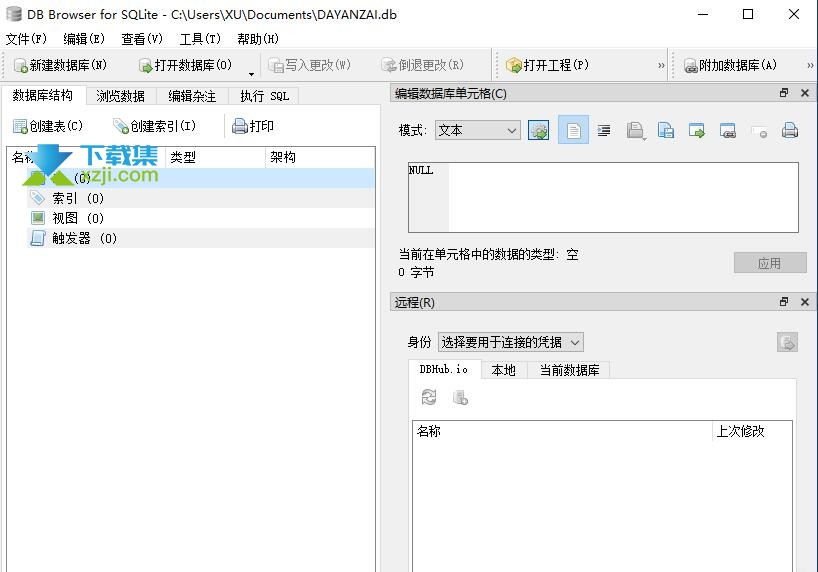The height and width of the screenshot is (572, 818).
Task: Select the 索引 (0) tree row
Action: (201, 198)
